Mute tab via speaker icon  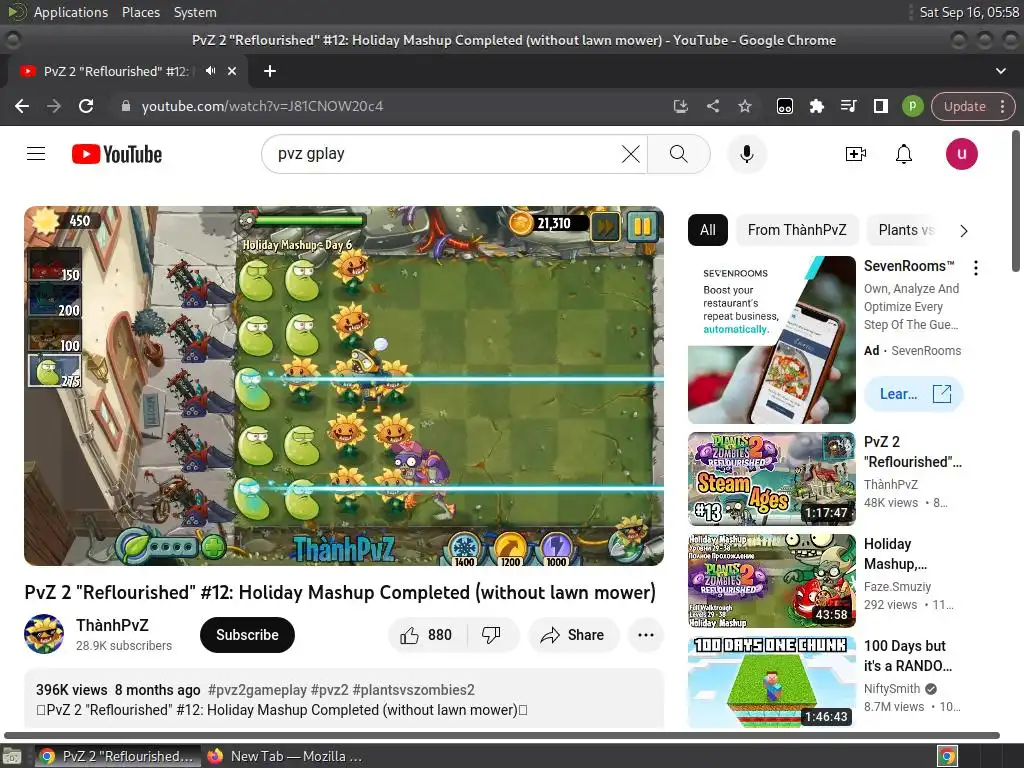210,71
